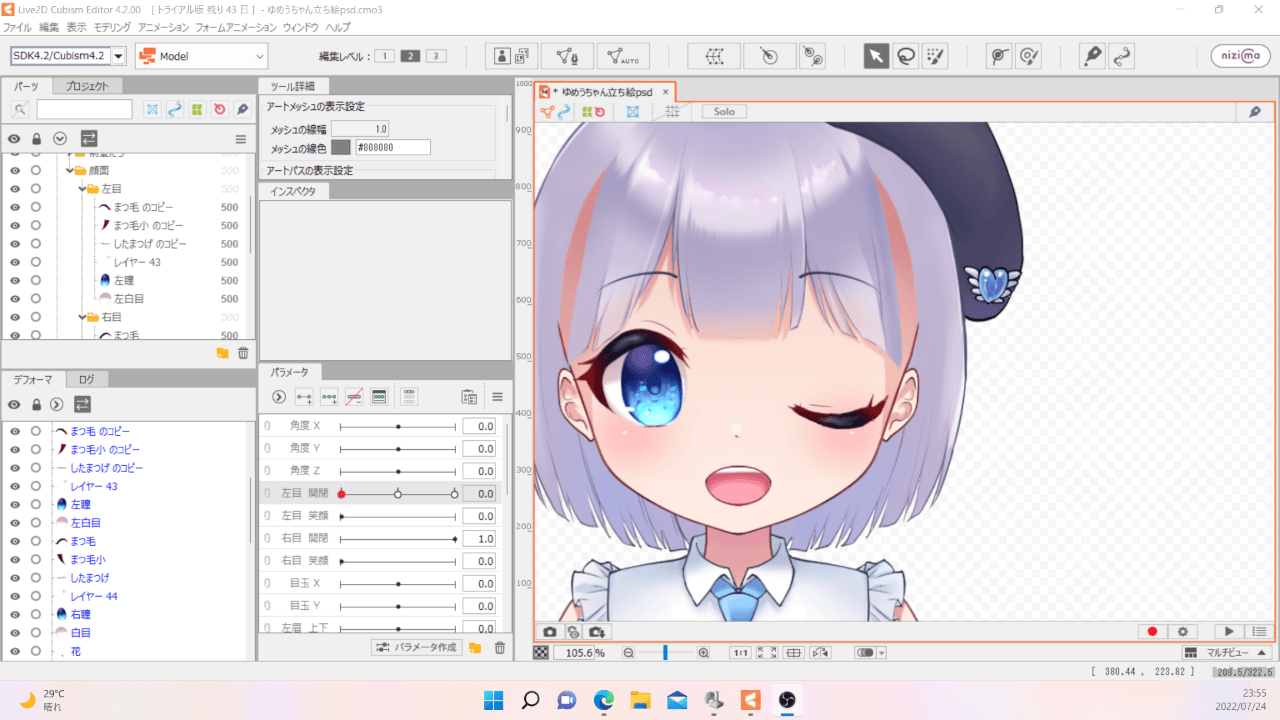Screen dimensions: 1280x720
Task: Delete selected part with trash icon
Action: click(243, 353)
